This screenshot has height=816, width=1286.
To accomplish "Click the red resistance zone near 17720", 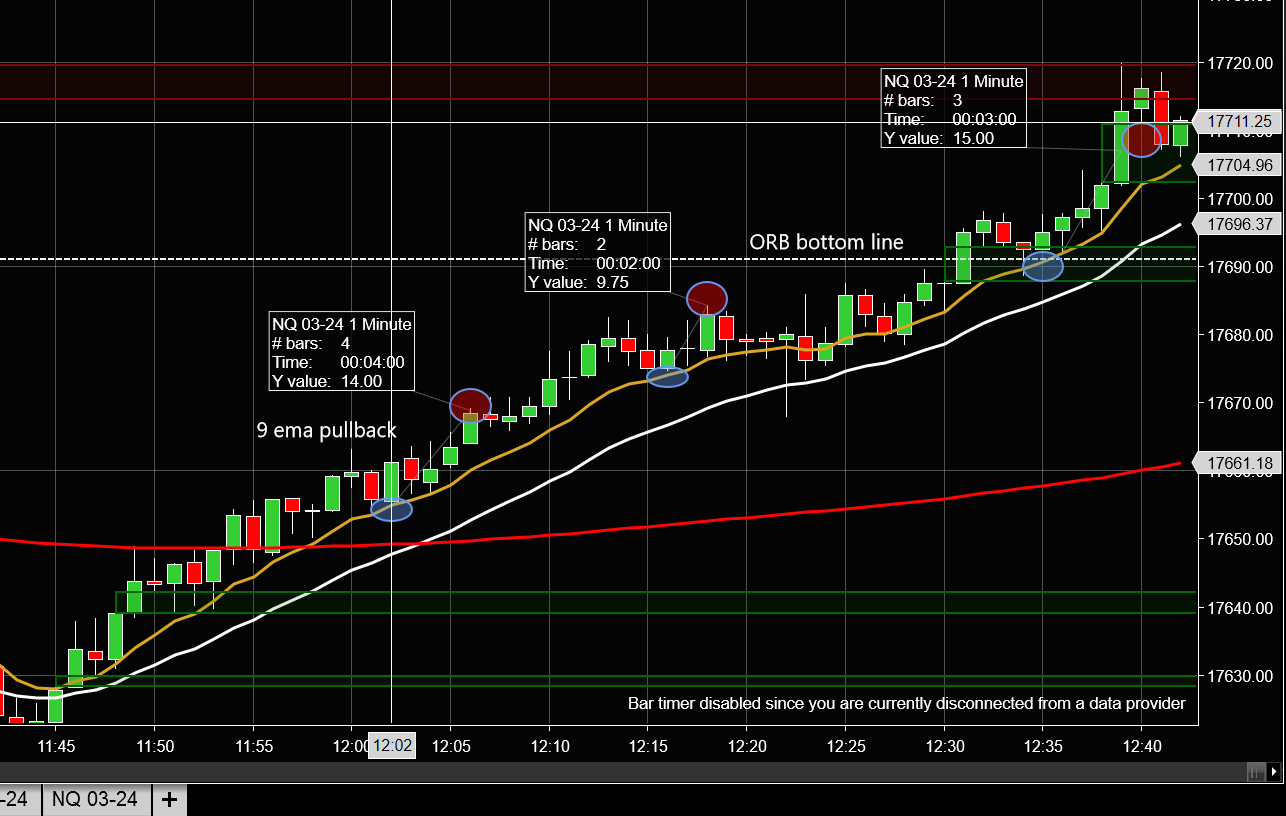I will tap(598, 81).
